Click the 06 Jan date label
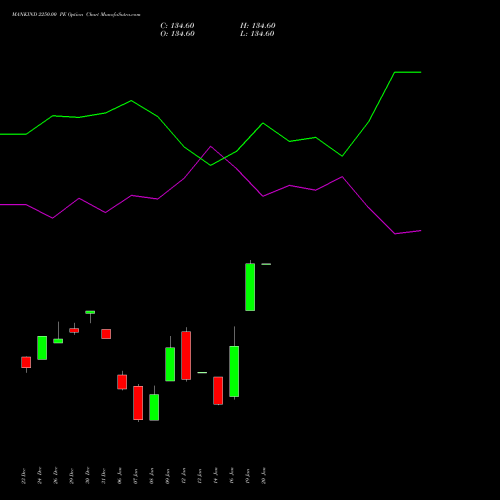Image resolution: width=500 pixels, height=500 pixels. [x=120, y=476]
